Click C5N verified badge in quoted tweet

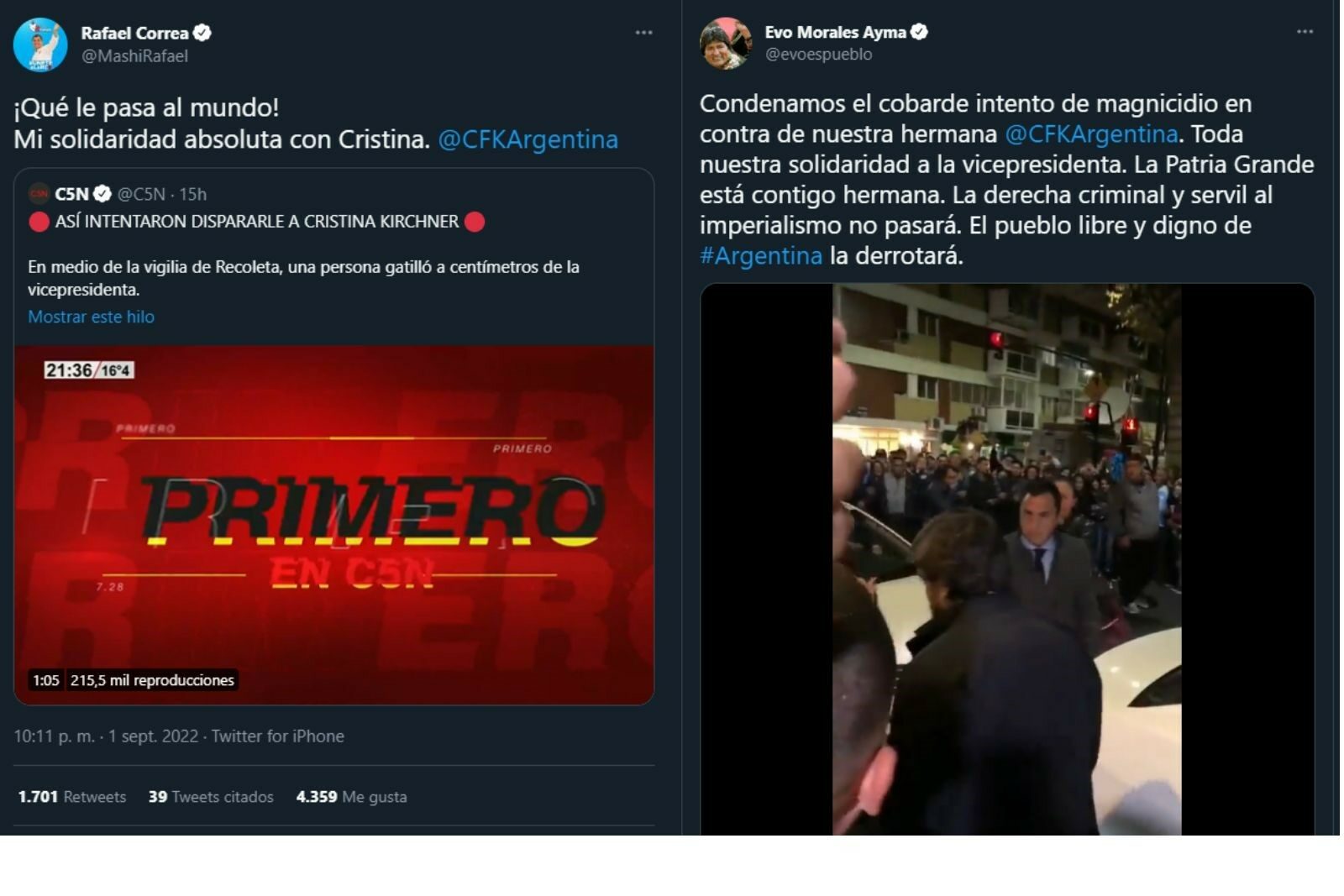pos(102,194)
